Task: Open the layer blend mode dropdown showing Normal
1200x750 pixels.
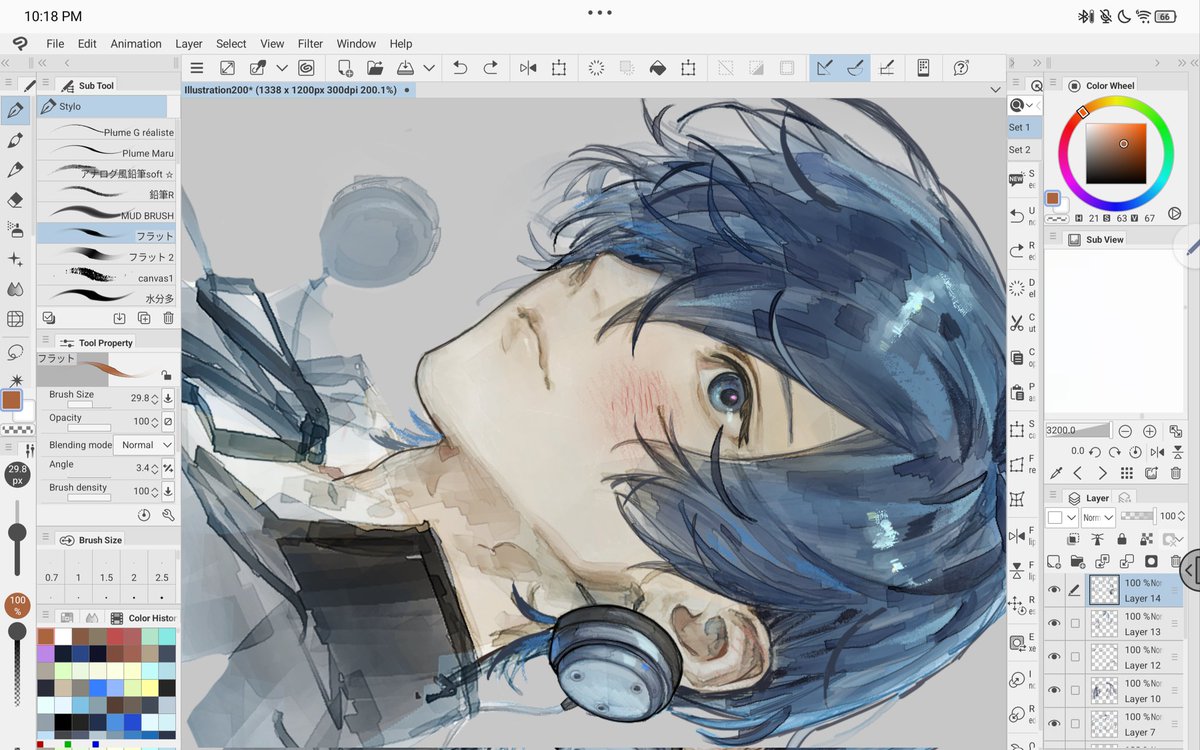Action: click(x=1099, y=517)
